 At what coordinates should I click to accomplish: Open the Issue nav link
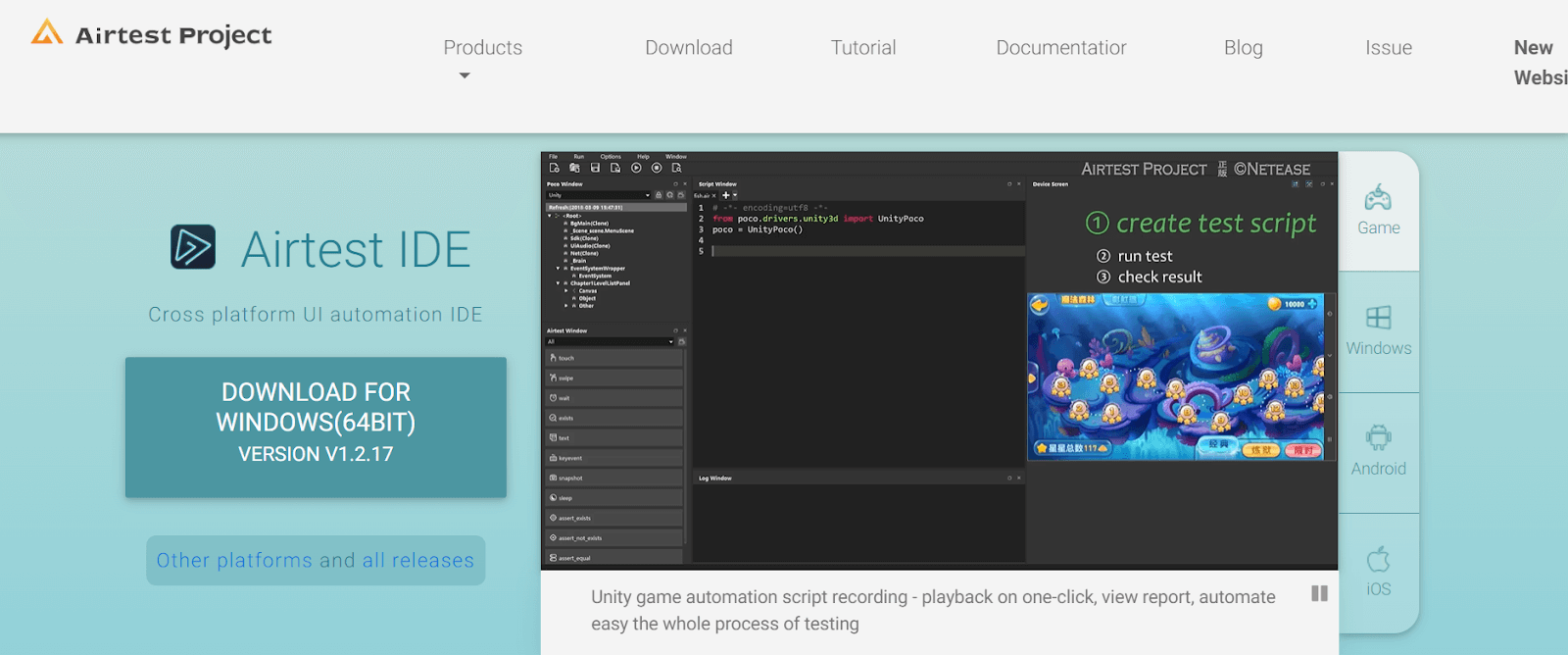[x=1389, y=47]
